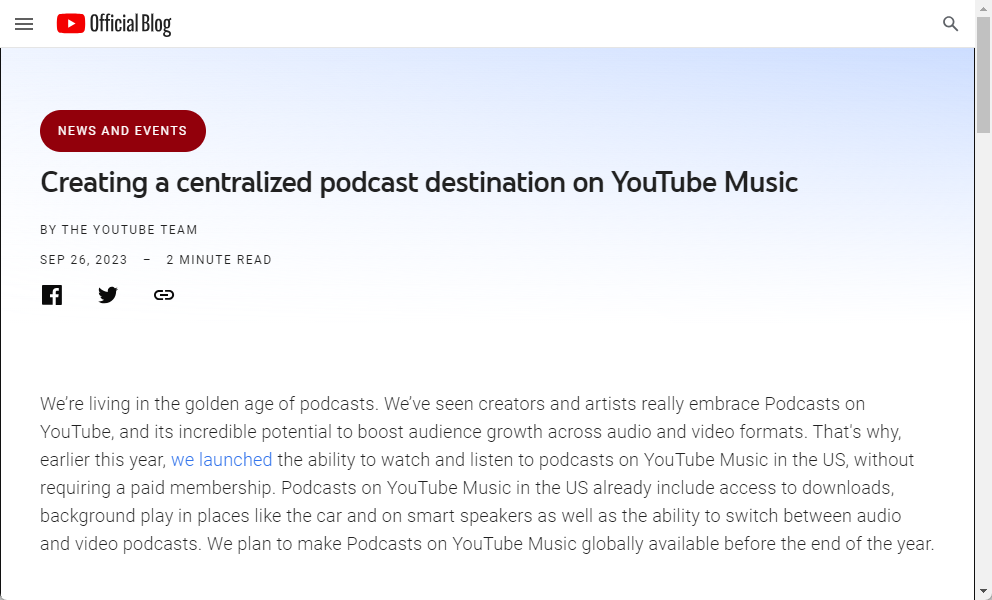Viewport: 992px width, 600px height.
Task: Copy the article link icon
Action: 163,294
